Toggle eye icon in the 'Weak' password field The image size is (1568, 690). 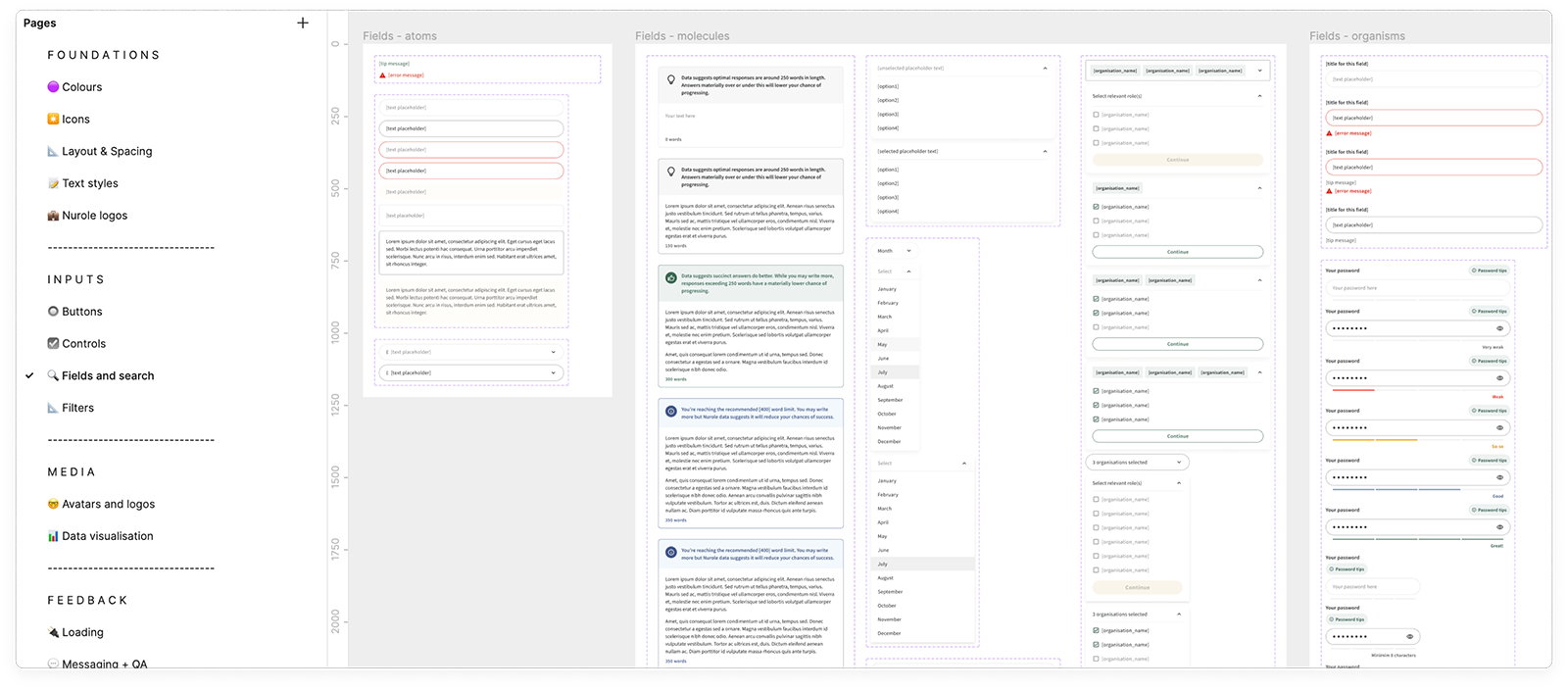pyautogui.click(x=1499, y=378)
